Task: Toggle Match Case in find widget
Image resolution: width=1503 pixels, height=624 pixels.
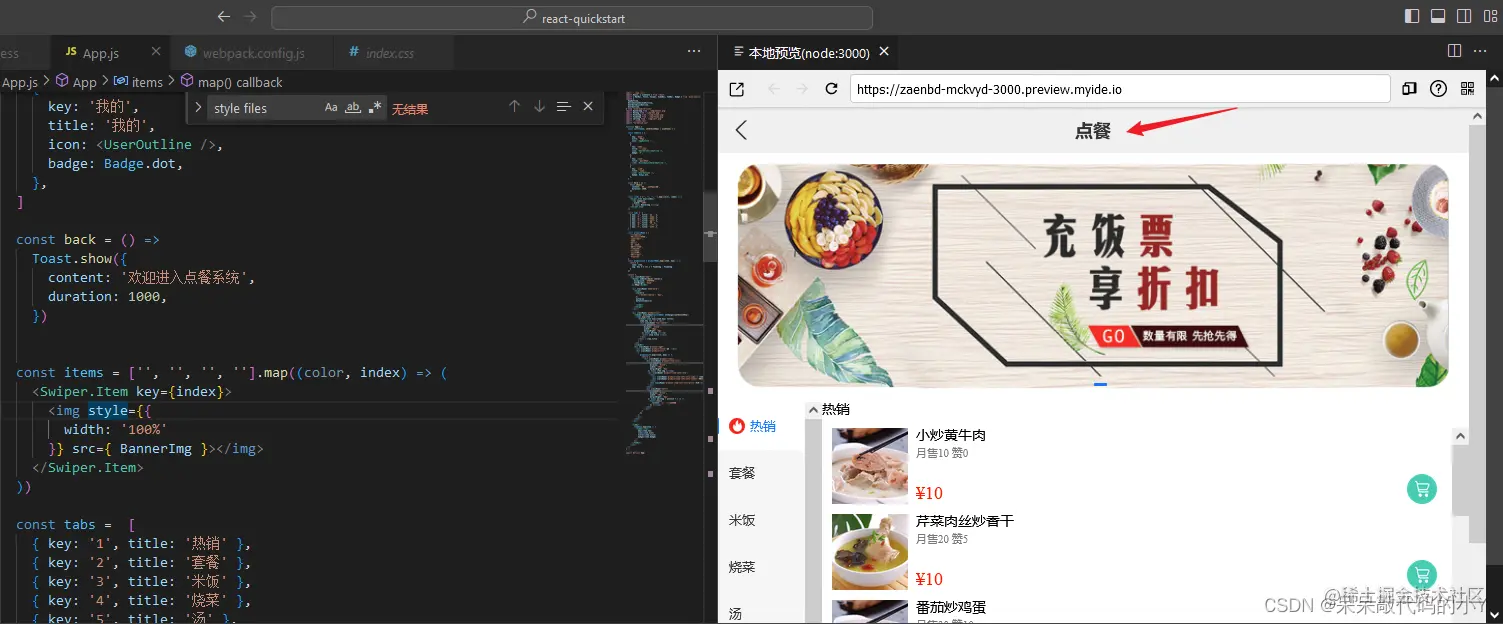Action: 331,107
